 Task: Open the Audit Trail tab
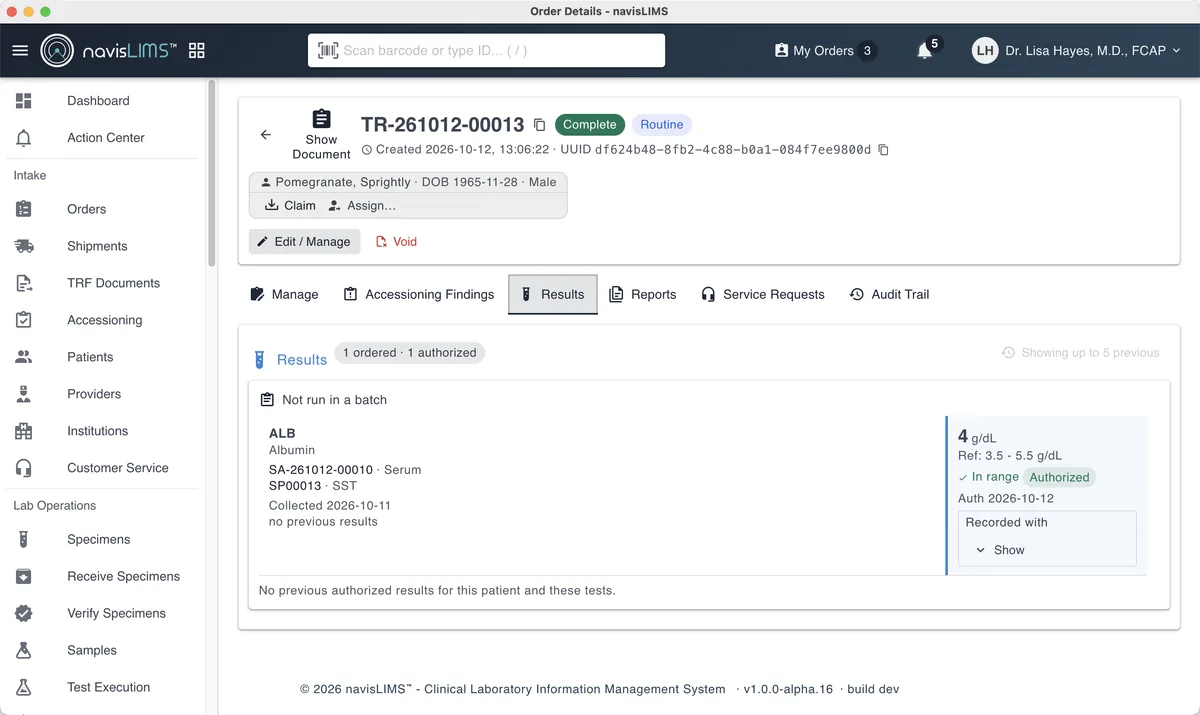889,294
